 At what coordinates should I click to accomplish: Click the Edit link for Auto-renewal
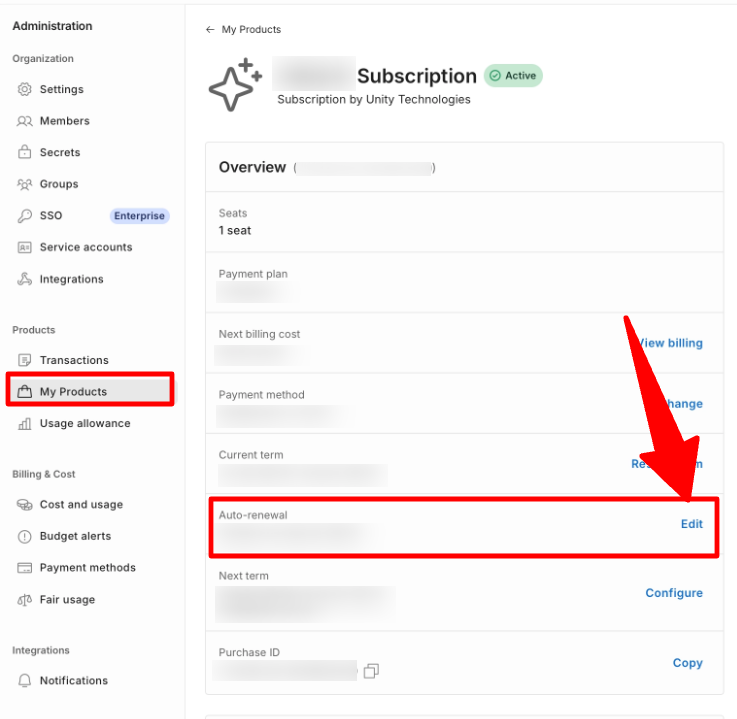coord(692,524)
